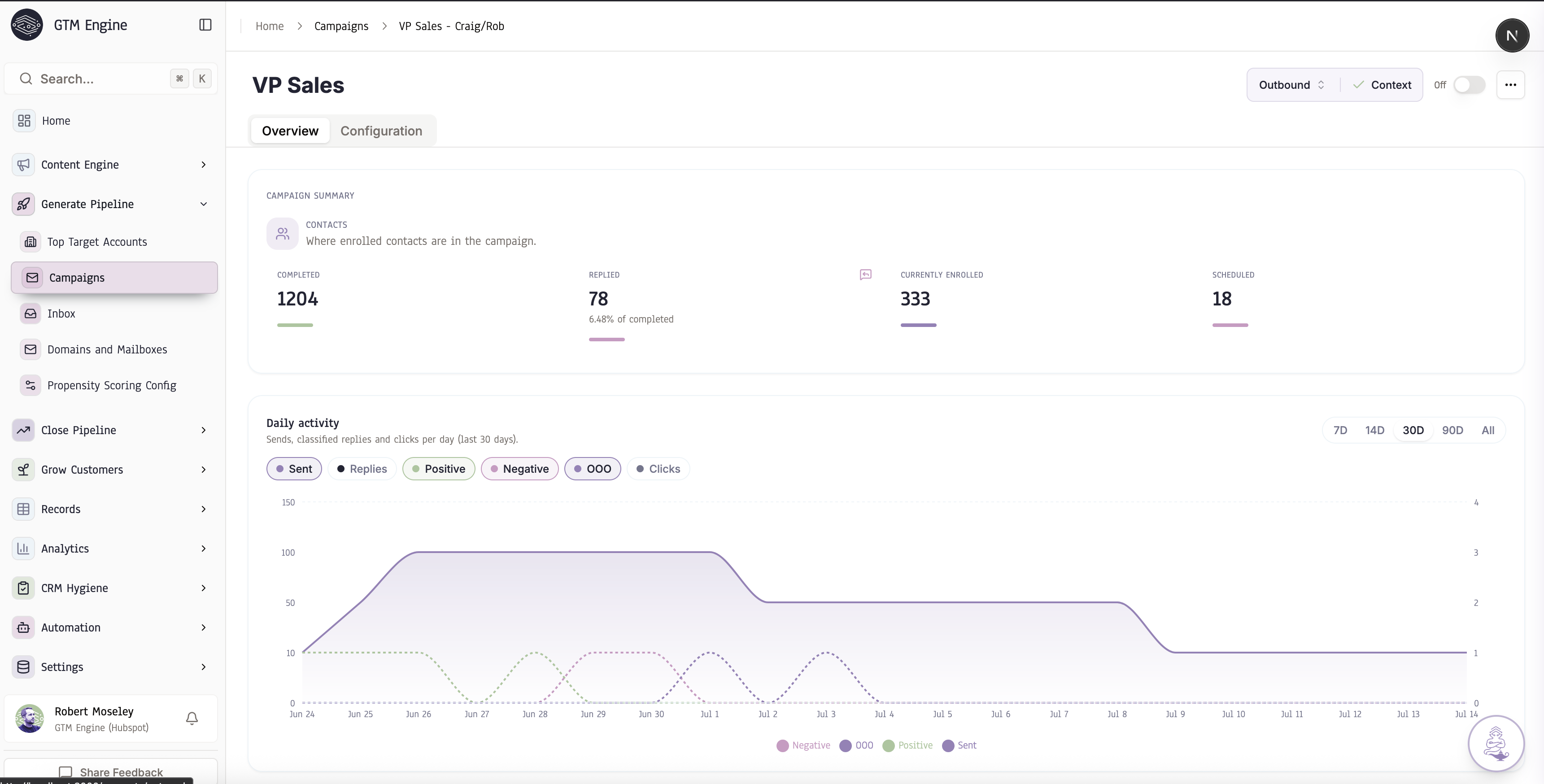Screen dimensions: 1544x784
Task: Click the Settings database icon
Action: click(23, 667)
